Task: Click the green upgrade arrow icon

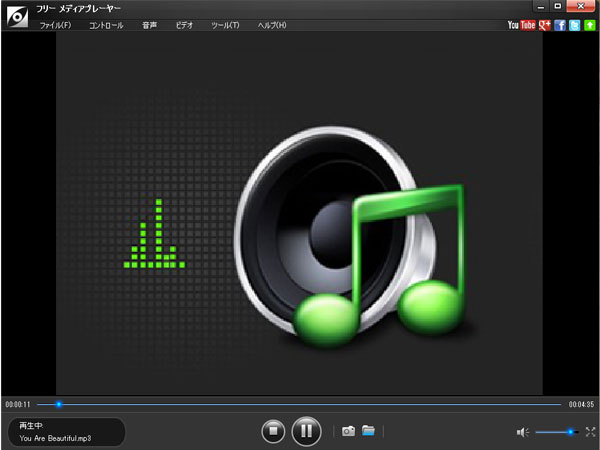Action: [589, 25]
